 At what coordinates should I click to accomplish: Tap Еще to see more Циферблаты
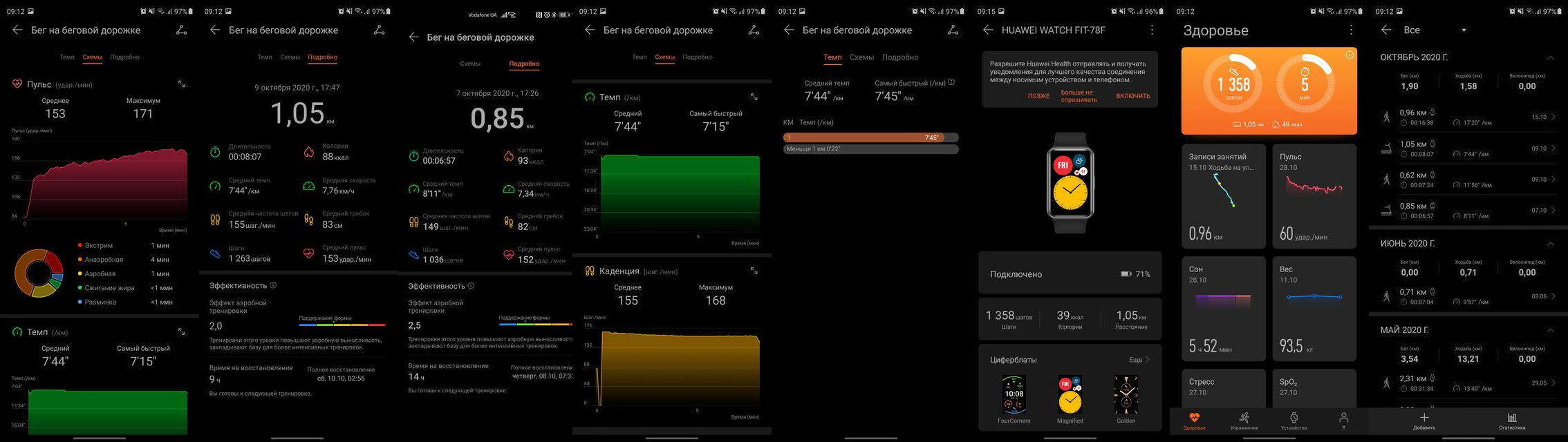click(1139, 360)
